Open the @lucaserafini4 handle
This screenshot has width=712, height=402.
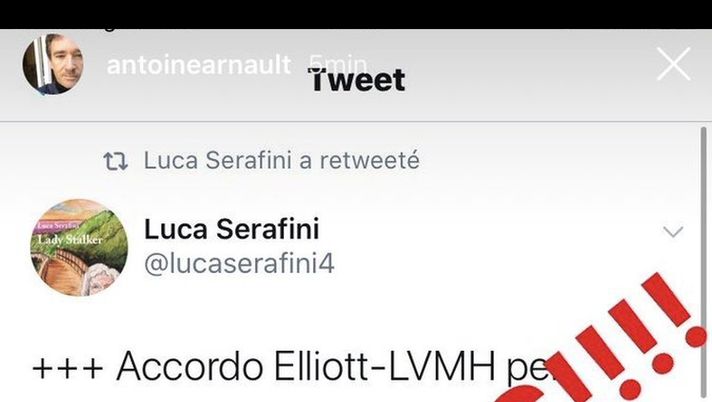click(x=239, y=263)
